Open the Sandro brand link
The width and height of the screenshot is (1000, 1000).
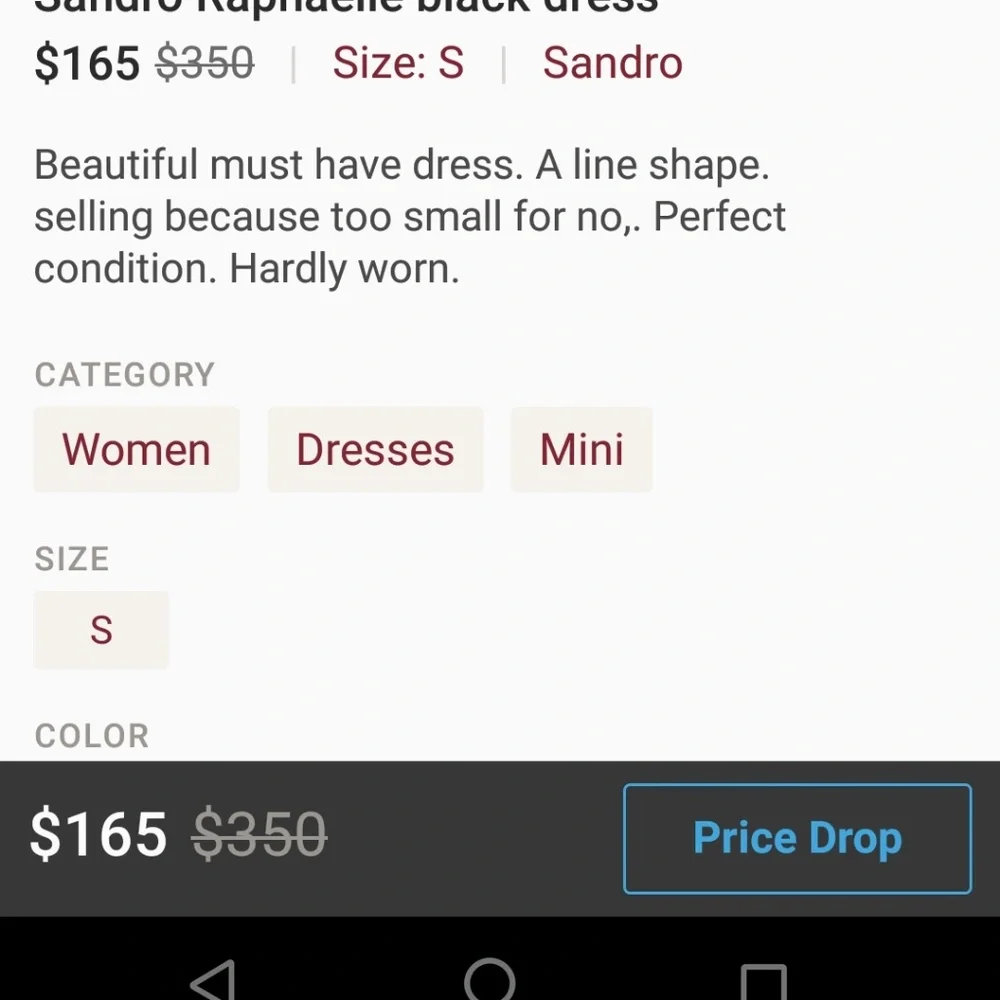coord(612,62)
